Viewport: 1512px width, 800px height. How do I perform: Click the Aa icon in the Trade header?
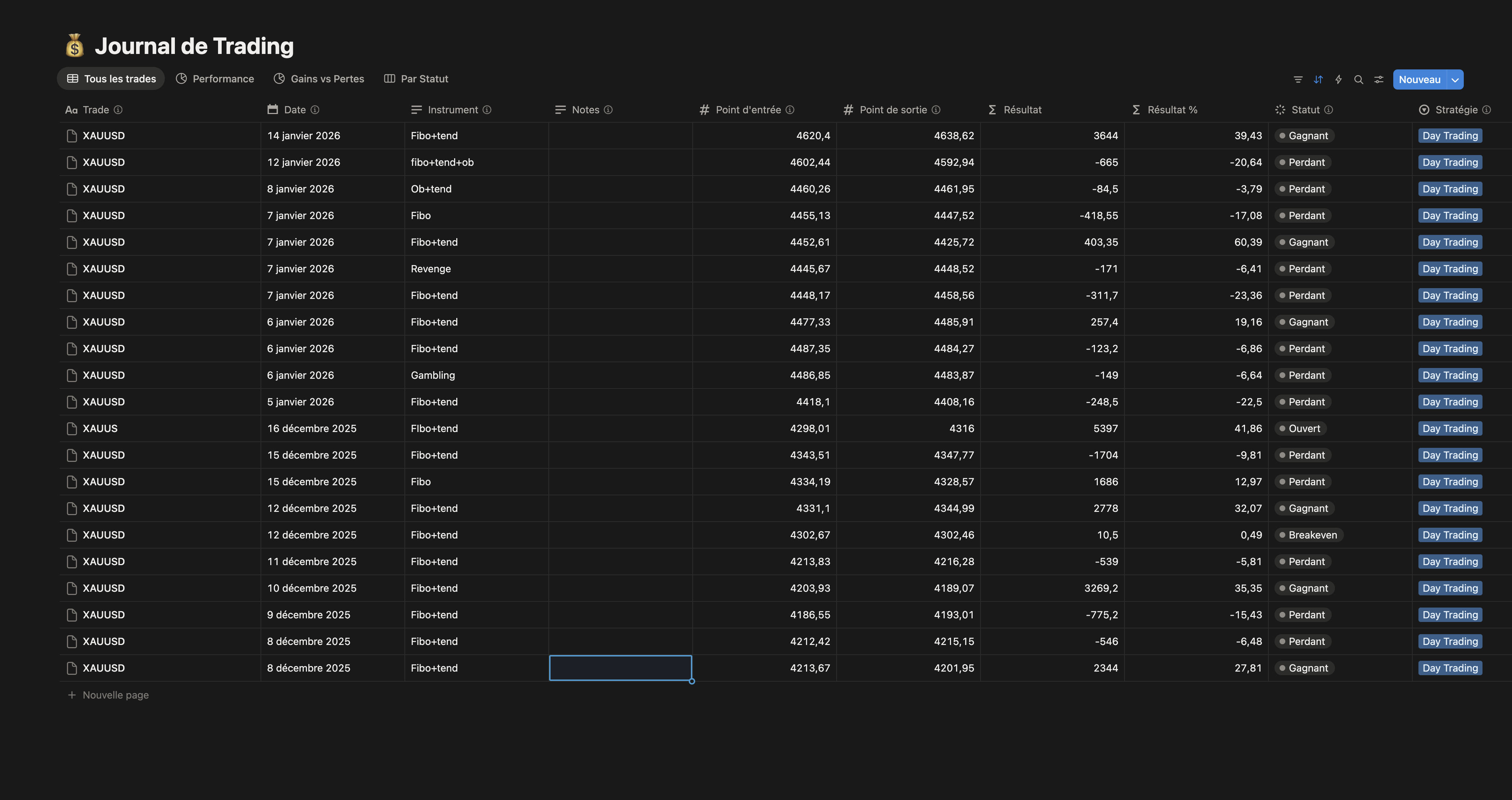(x=72, y=110)
